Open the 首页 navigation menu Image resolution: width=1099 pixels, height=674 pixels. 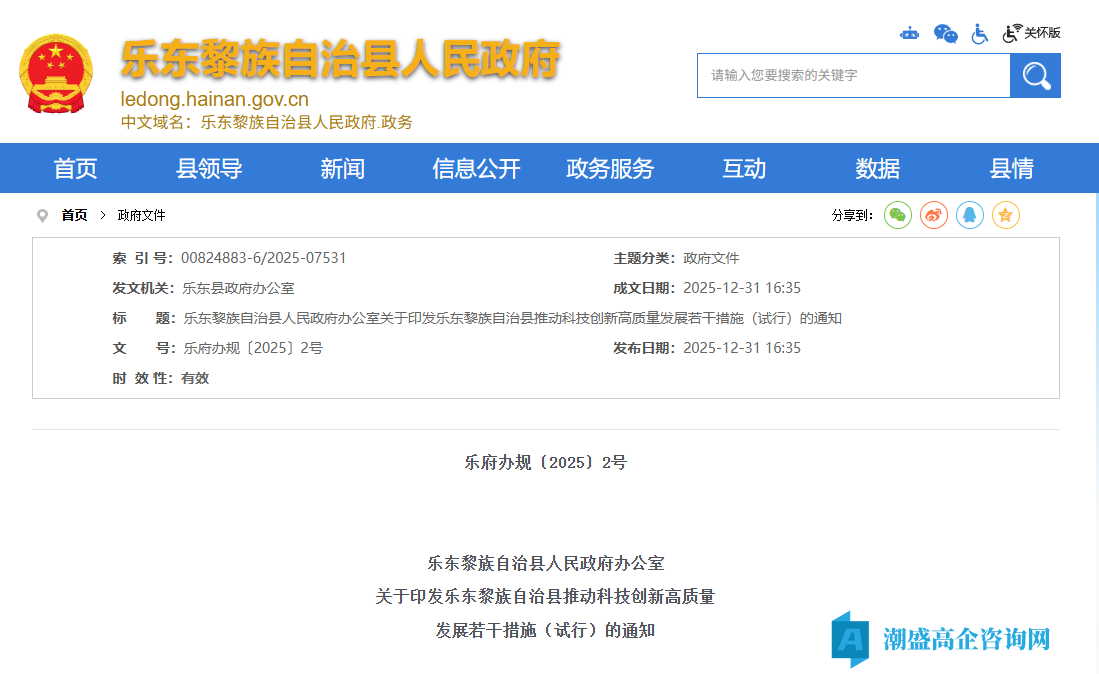coord(75,168)
